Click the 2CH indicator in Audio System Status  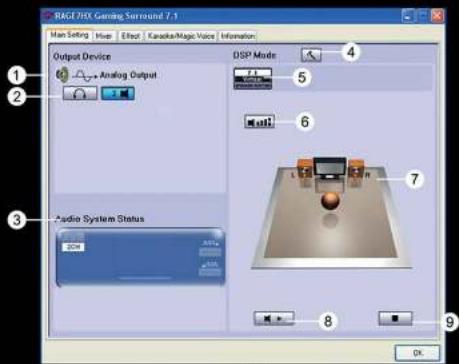point(73,247)
